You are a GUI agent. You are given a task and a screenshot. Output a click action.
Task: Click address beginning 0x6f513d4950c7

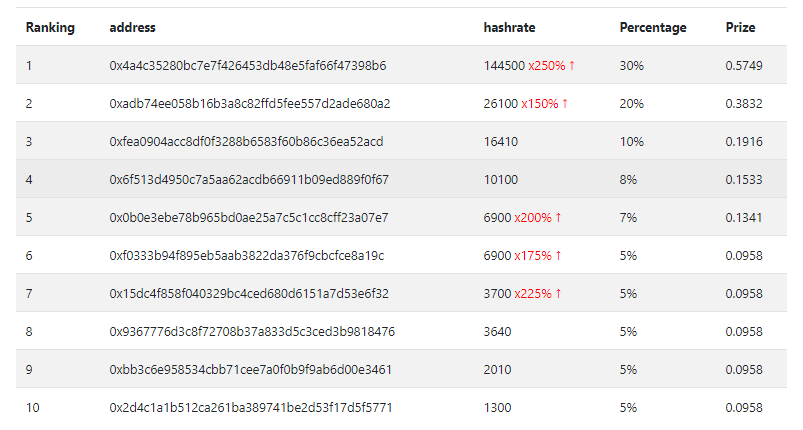pos(249,180)
